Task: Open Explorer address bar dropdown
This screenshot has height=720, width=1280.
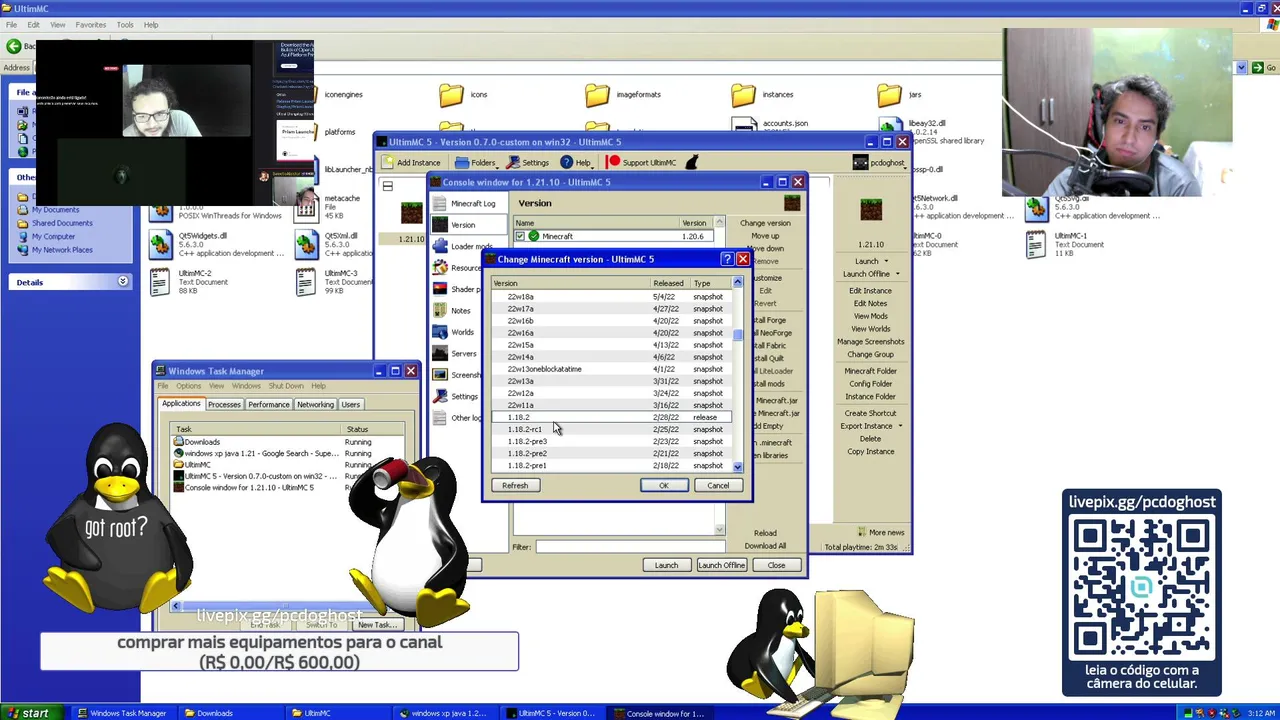Action: [x=1242, y=68]
